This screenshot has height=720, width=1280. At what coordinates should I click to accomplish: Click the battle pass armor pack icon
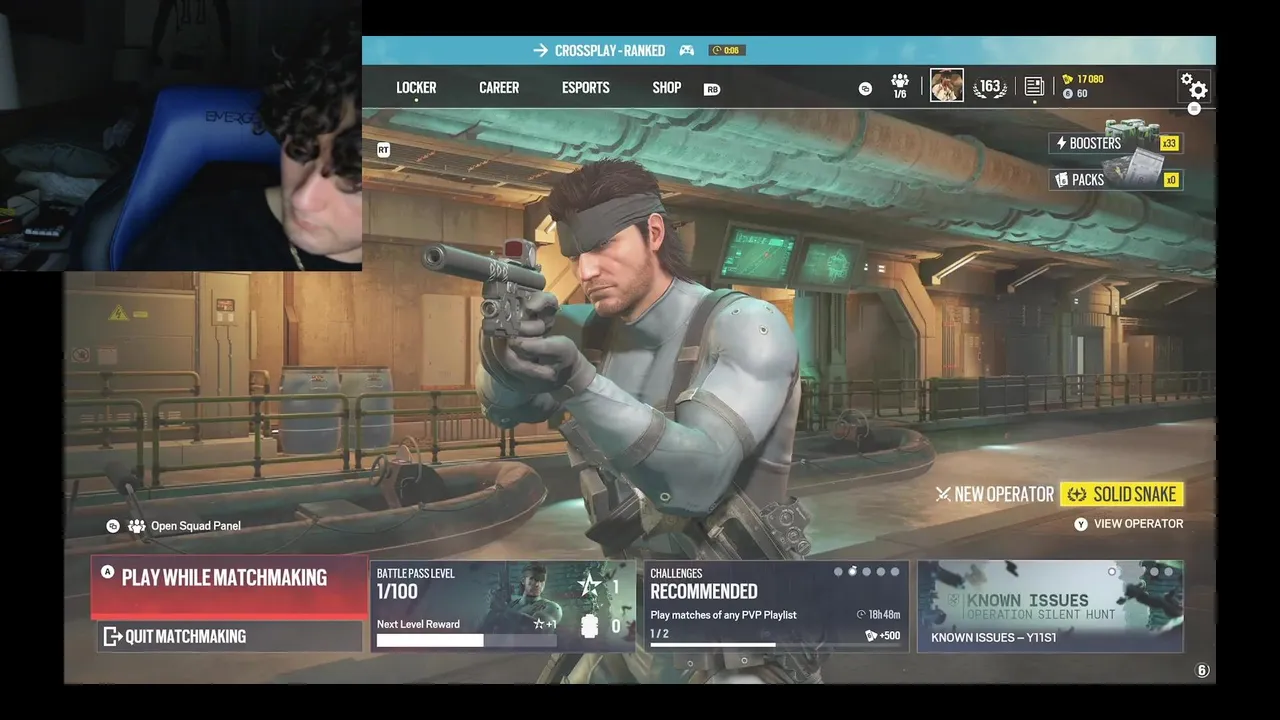point(589,626)
